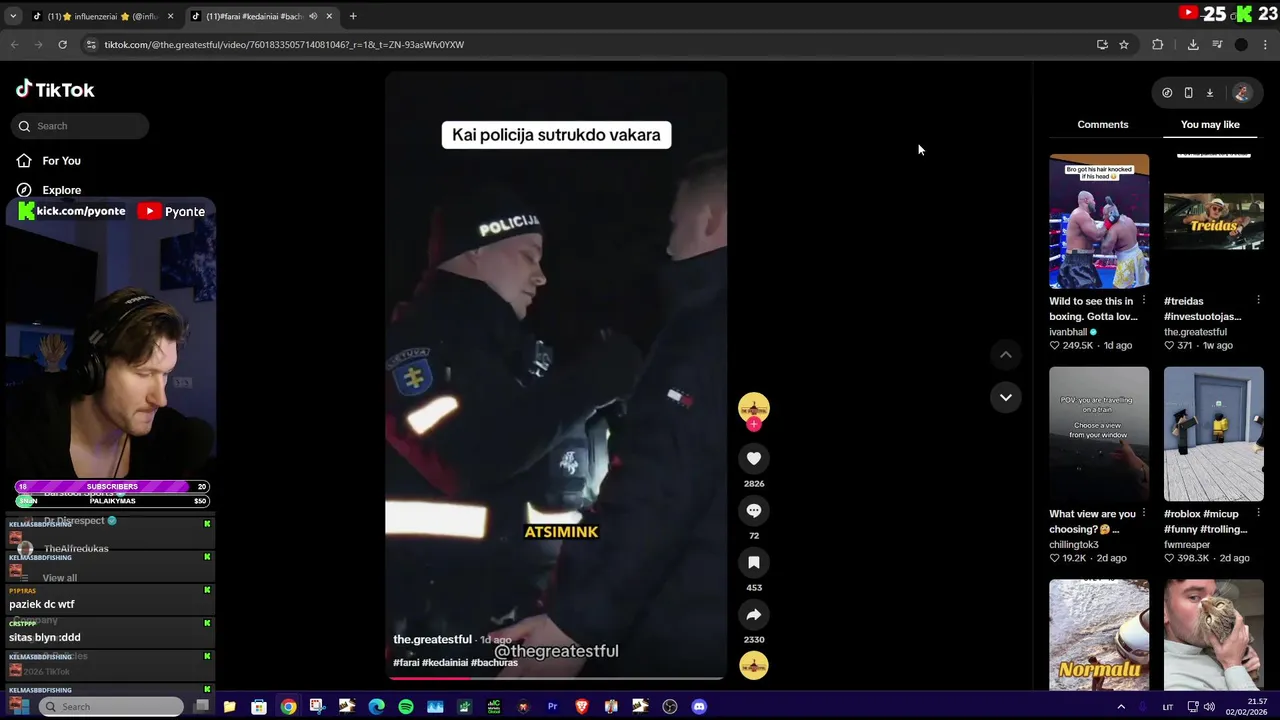Switch to the influenzeriai browser tab
Image resolution: width=1280 pixels, height=720 pixels.
(x=103, y=16)
